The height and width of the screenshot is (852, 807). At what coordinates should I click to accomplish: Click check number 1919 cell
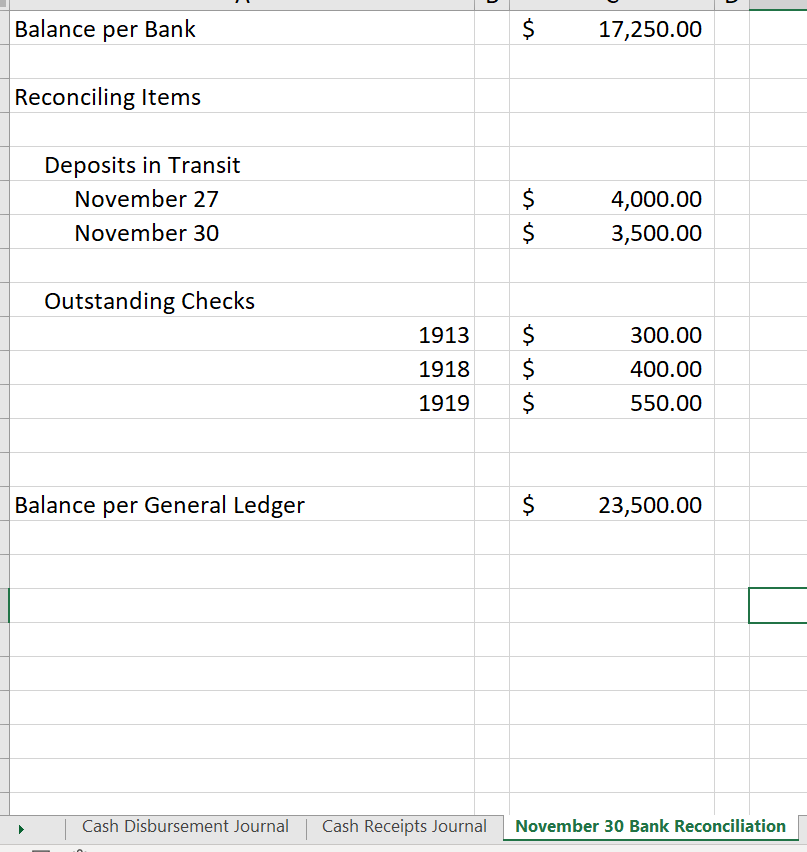[242, 402]
